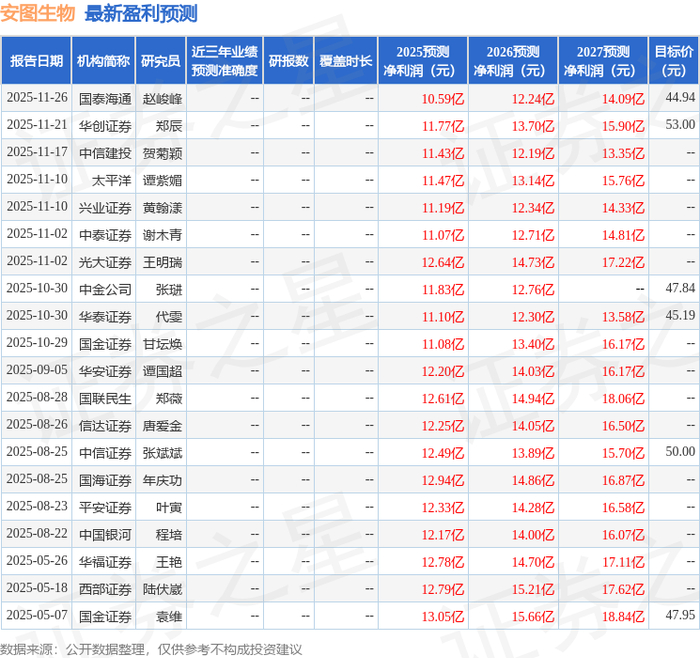Image resolution: width=700 pixels, height=658 pixels.
Task: Click researcher 袁维
Action: coord(169,616)
